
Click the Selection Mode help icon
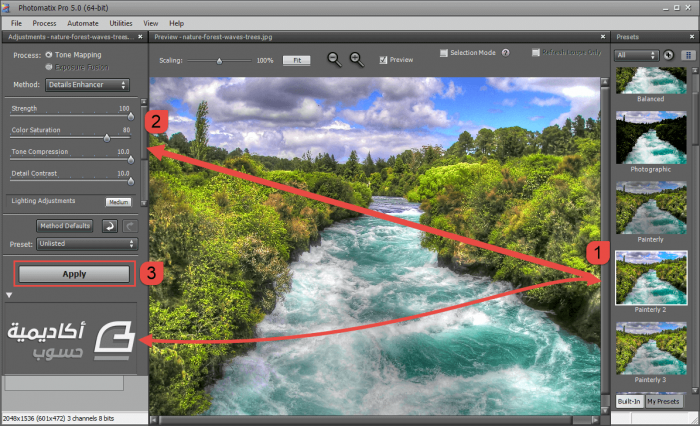[x=505, y=53]
